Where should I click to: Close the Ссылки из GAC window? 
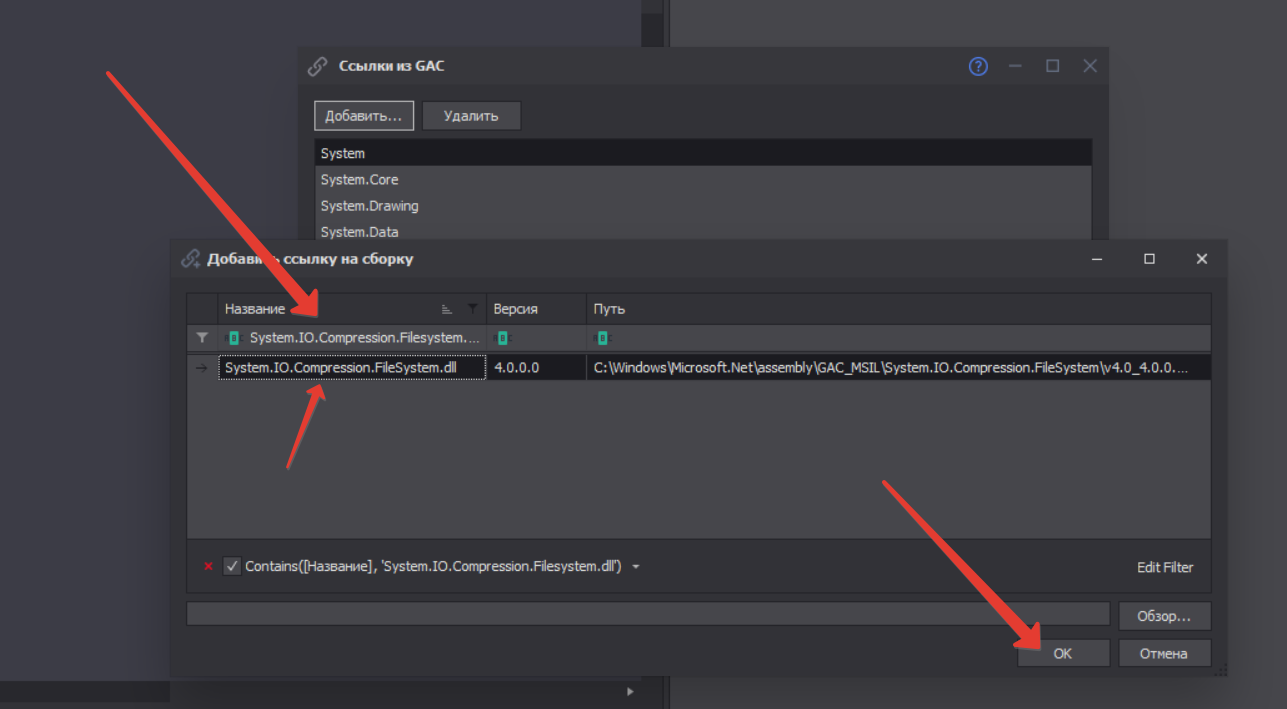[x=1090, y=66]
